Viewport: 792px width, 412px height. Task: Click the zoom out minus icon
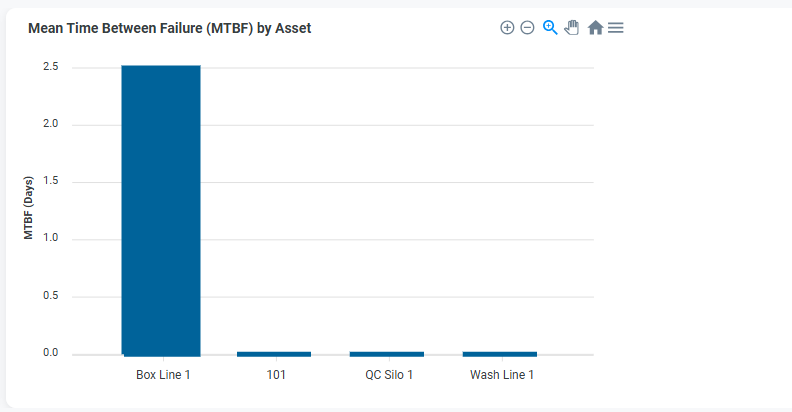527,28
